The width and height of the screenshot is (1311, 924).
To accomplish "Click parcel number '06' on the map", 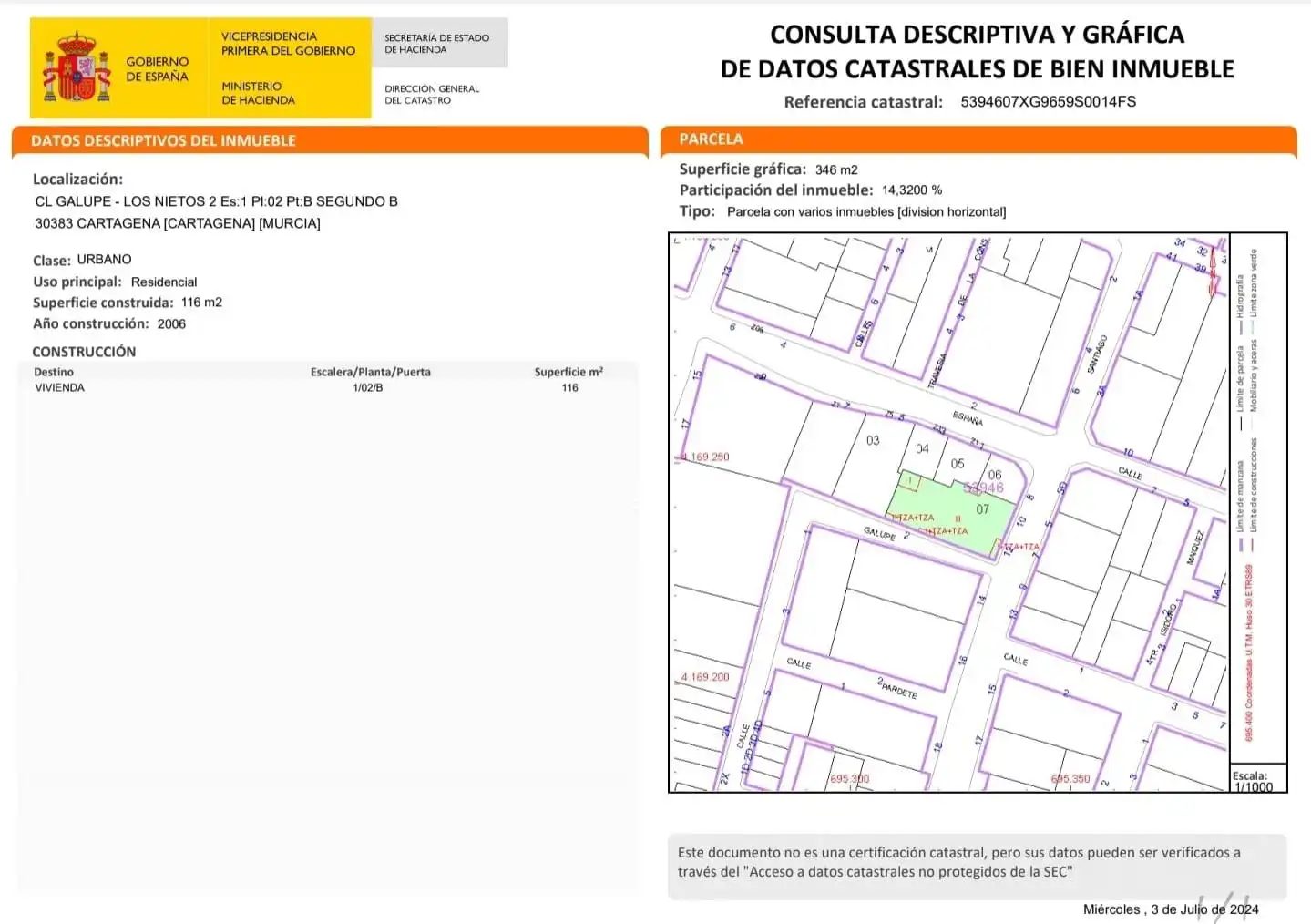I will 995,475.
